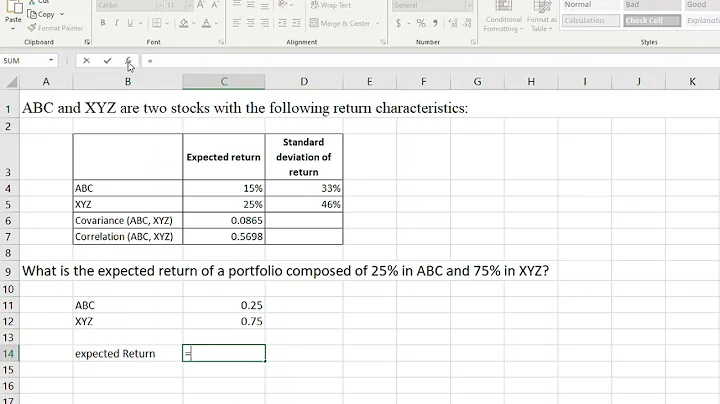Viewport: 720px width, 404px height.
Task: Expand the Borders dropdown arrow
Action: (167, 22)
